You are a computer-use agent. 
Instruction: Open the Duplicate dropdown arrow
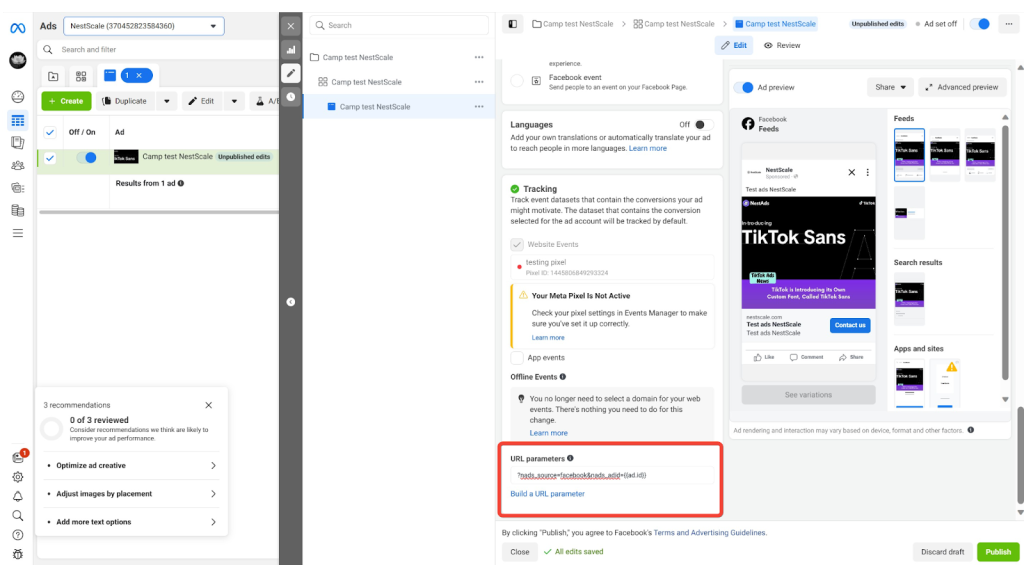[167, 101]
